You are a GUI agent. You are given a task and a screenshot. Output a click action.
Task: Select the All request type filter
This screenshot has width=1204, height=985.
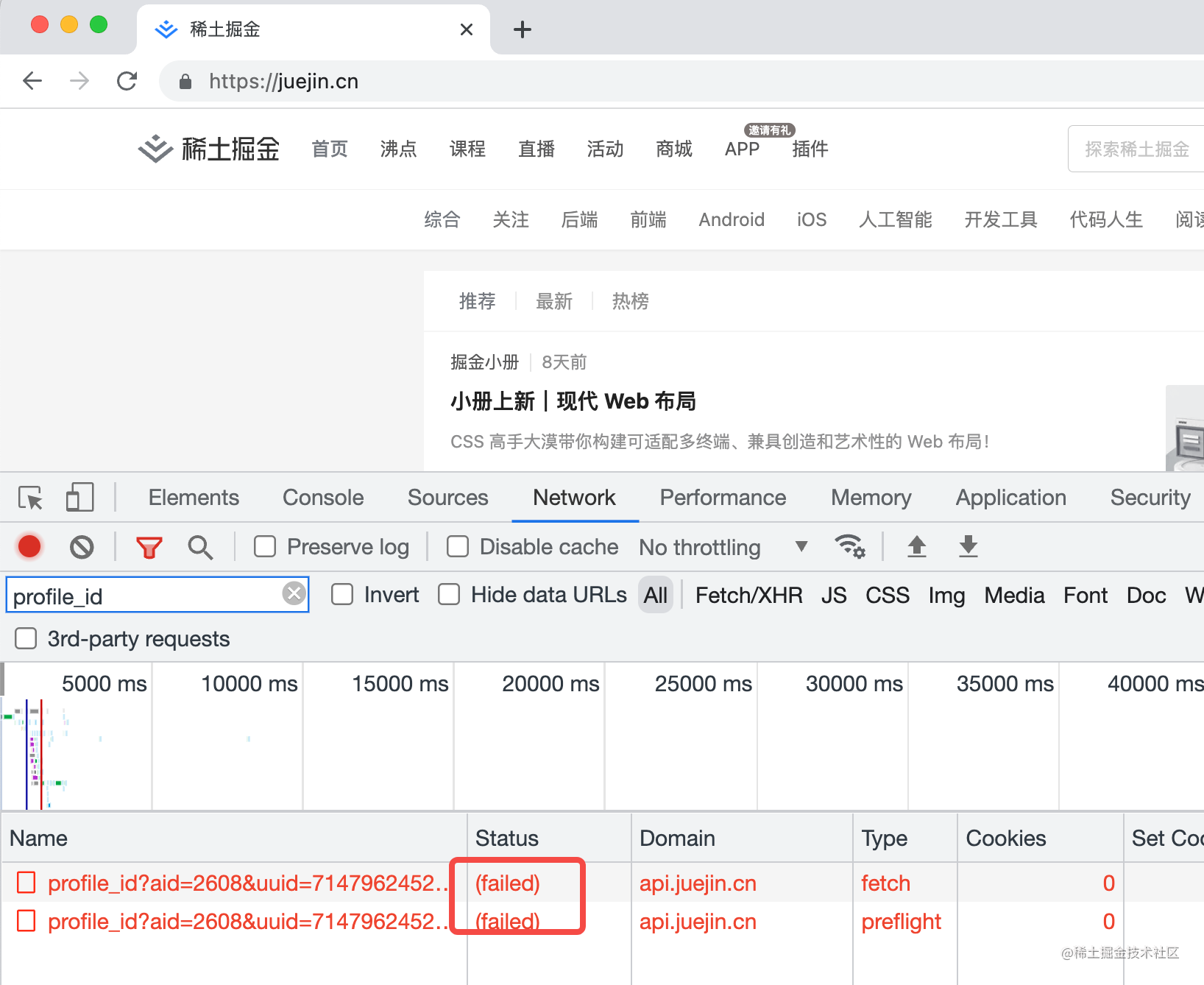point(656,595)
